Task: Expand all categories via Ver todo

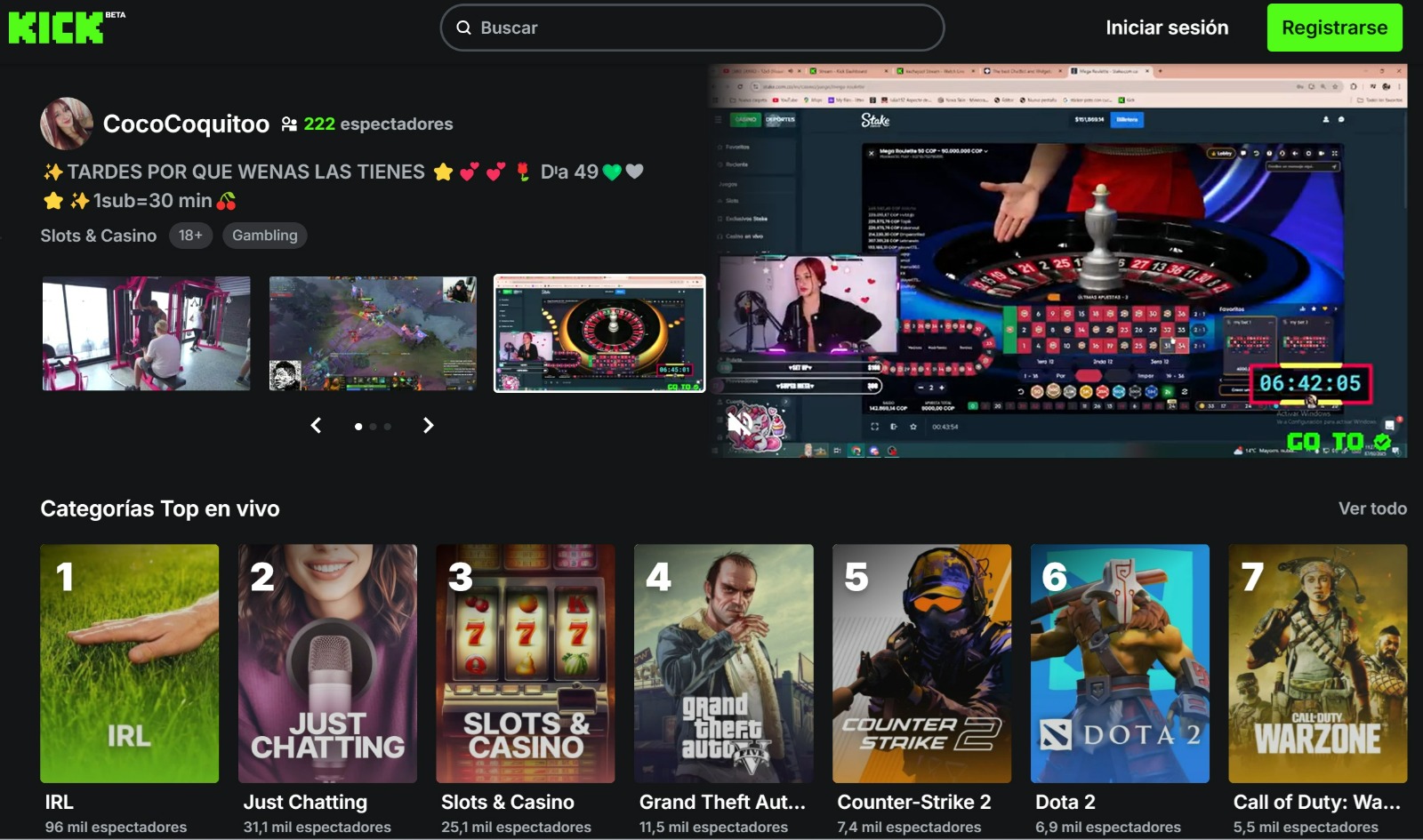Action: [1373, 508]
